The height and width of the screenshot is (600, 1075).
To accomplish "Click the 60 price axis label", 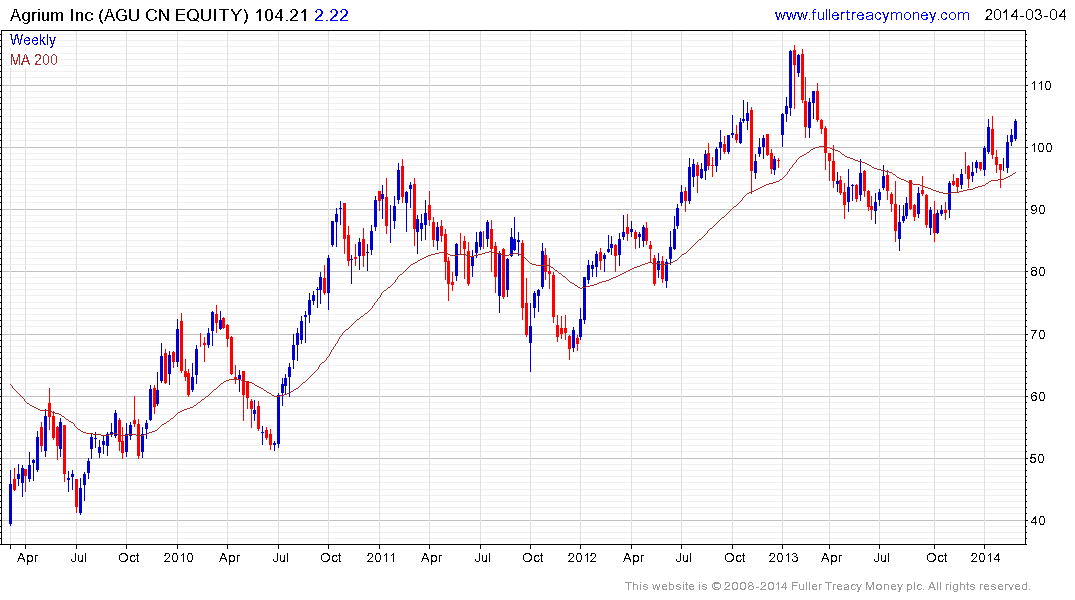I will click(1038, 396).
